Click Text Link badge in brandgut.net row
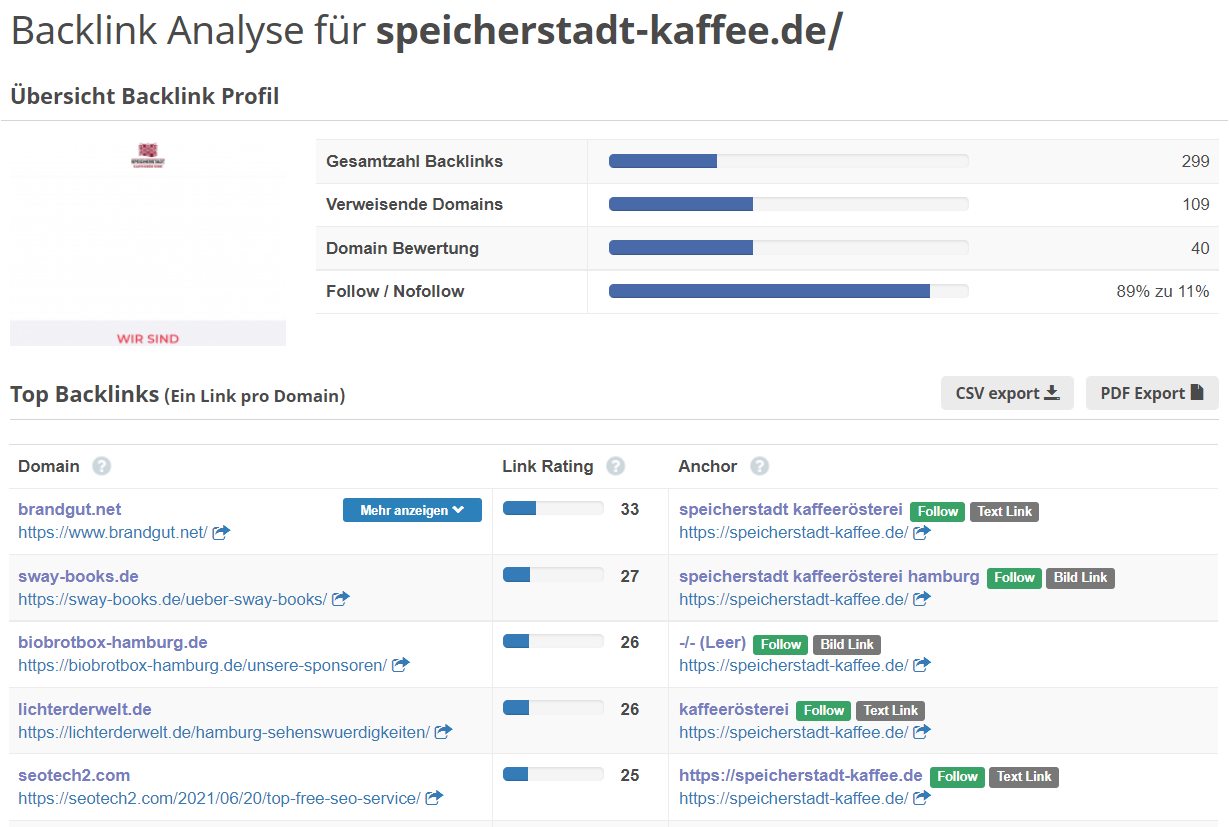The height and width of the screenshot is (827, 1229). 1004,511
